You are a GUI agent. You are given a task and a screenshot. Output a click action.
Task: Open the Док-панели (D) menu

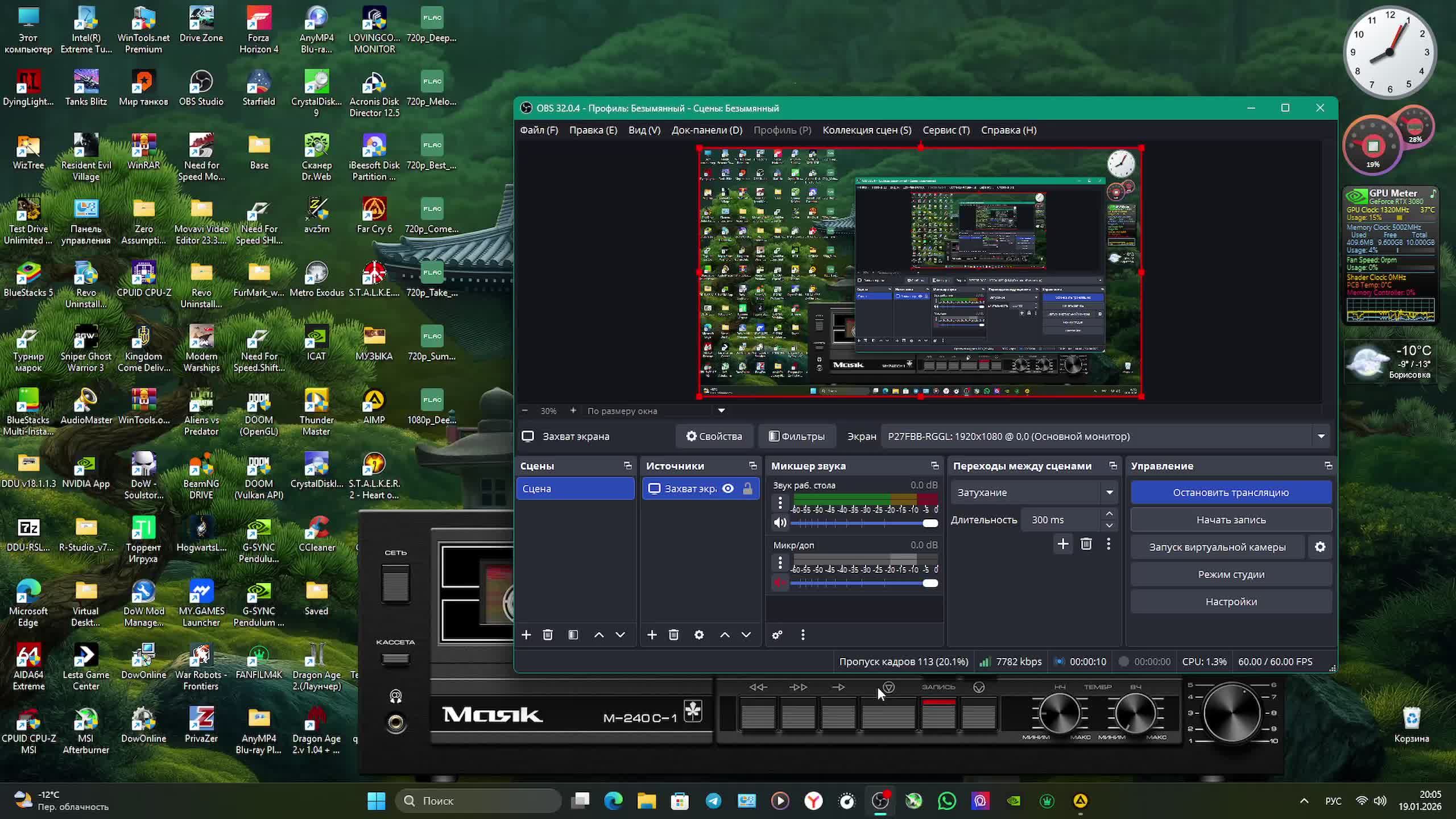pyautogui.click(x=706, y=130)
